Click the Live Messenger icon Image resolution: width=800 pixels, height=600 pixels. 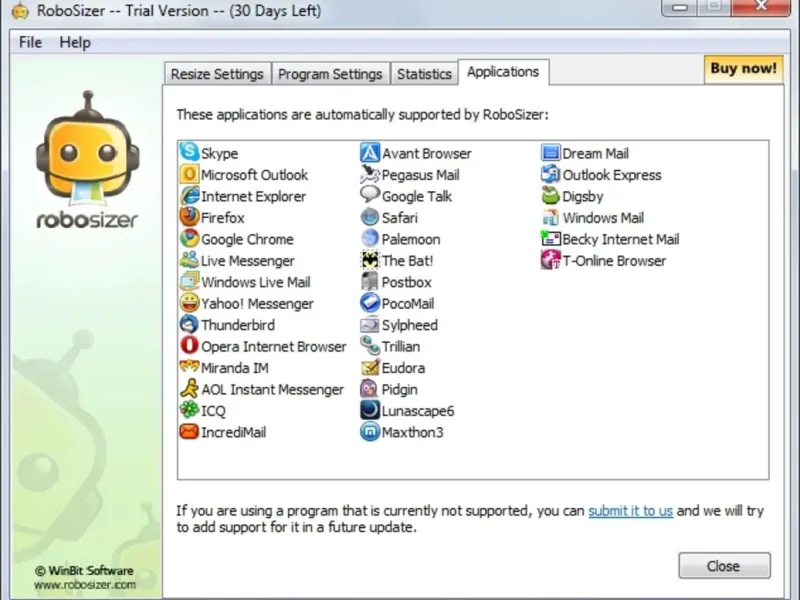(189, 260)
